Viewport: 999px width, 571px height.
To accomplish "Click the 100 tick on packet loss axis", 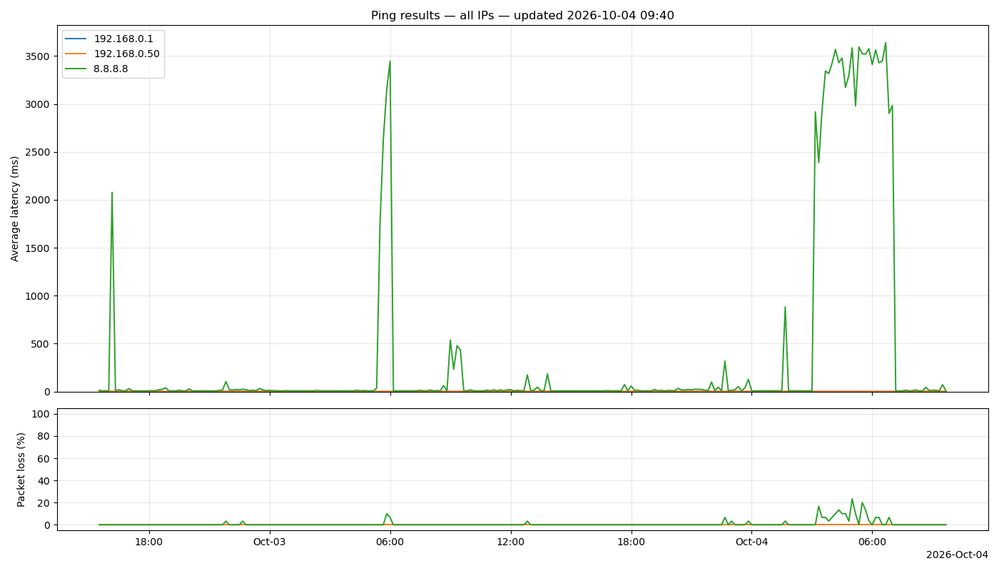I will (42, 414).
